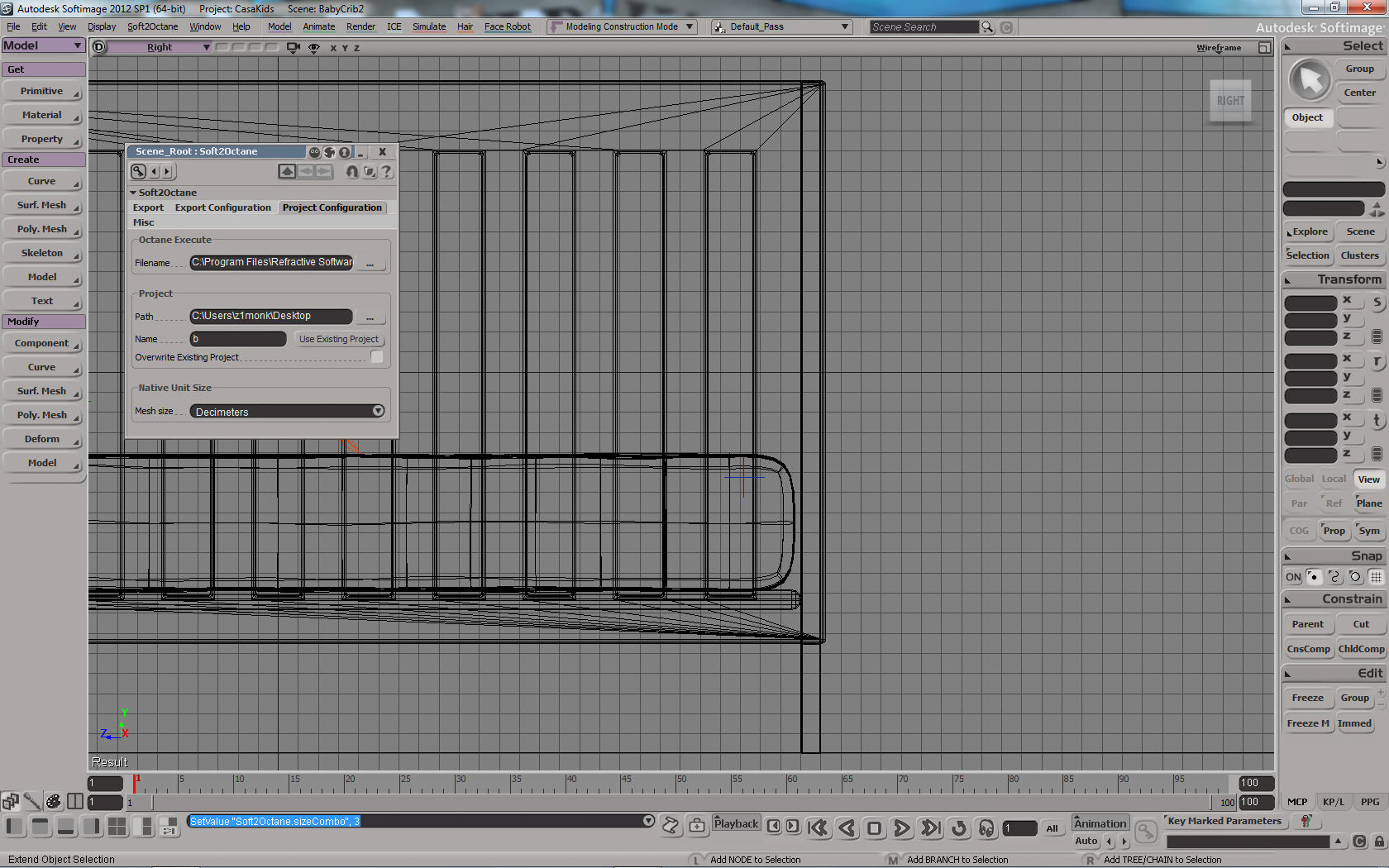Open the script editor scroll icon
The height and width of the screenshot is (868, 1389).
pos(671,825)
